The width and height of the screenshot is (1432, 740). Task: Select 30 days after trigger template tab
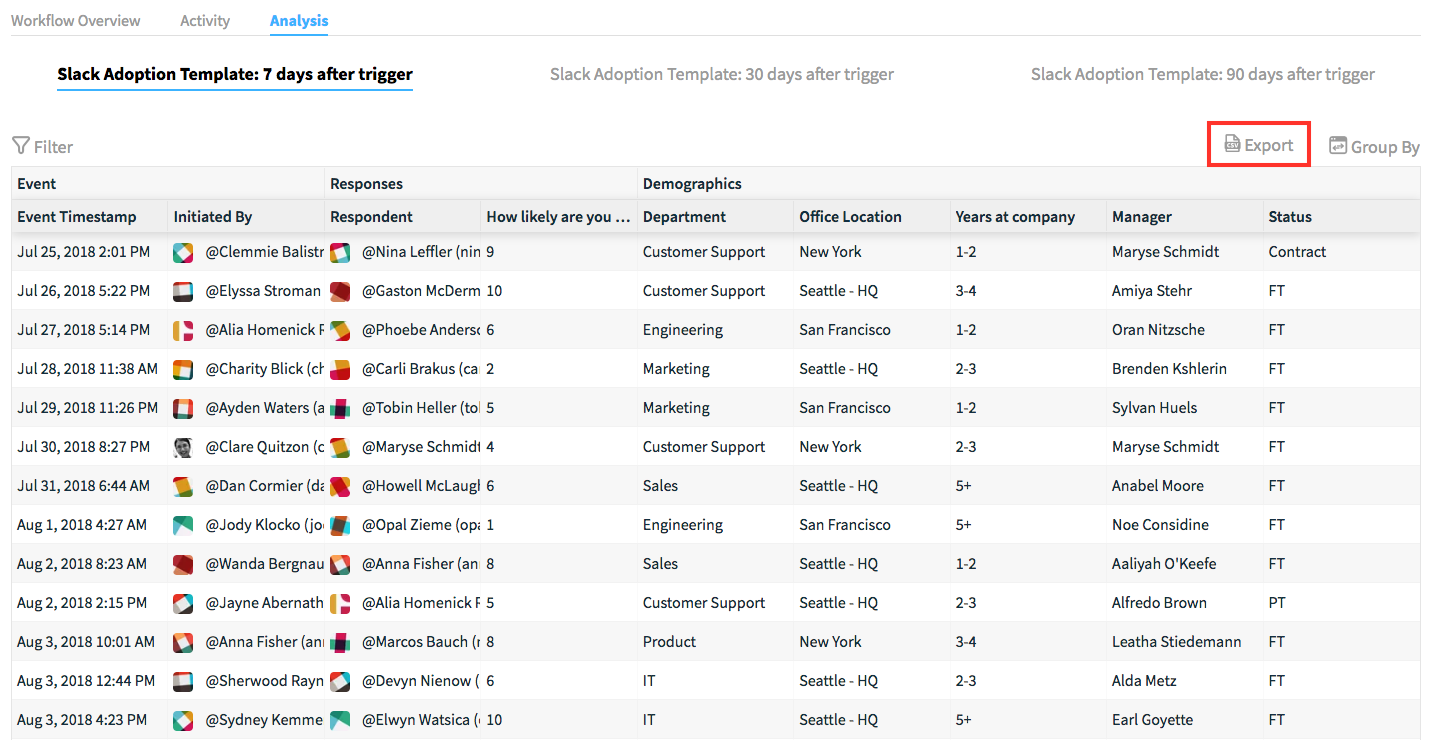pyautogui.click(x=722, y=74)
